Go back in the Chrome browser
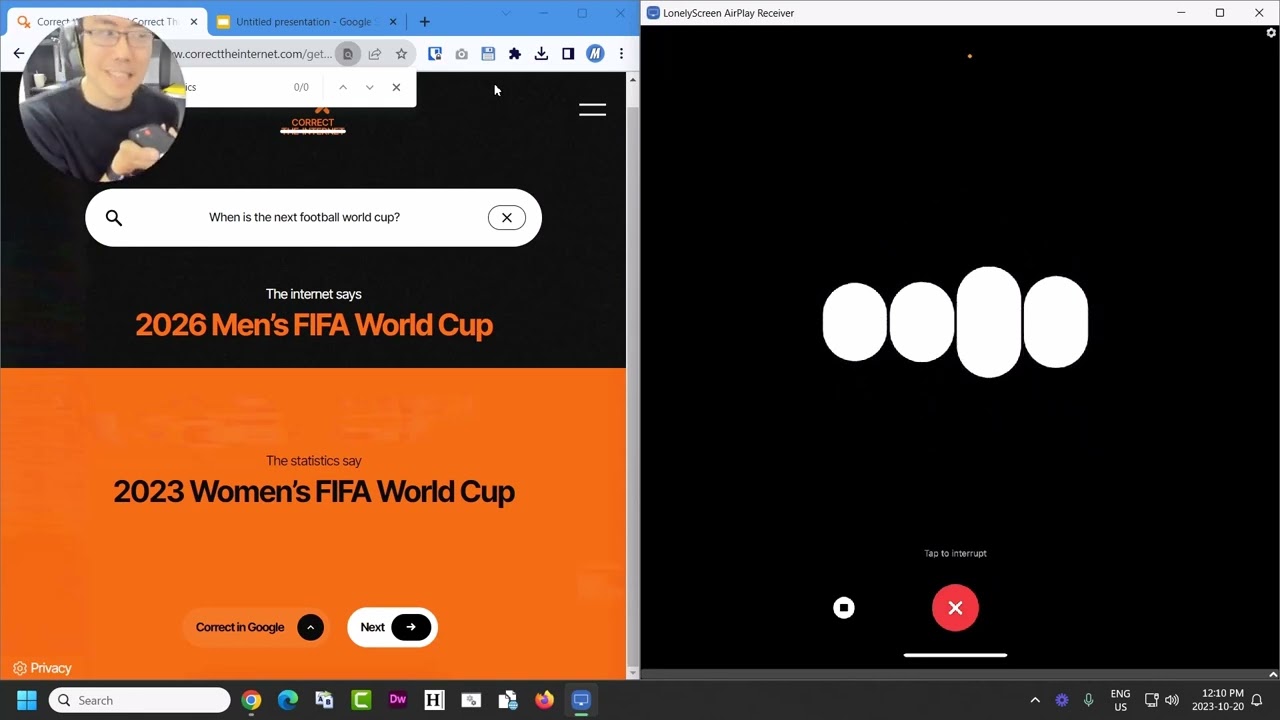Image resolution: width=1280 pixels, height=720 pixels. [x=19, y=54]
